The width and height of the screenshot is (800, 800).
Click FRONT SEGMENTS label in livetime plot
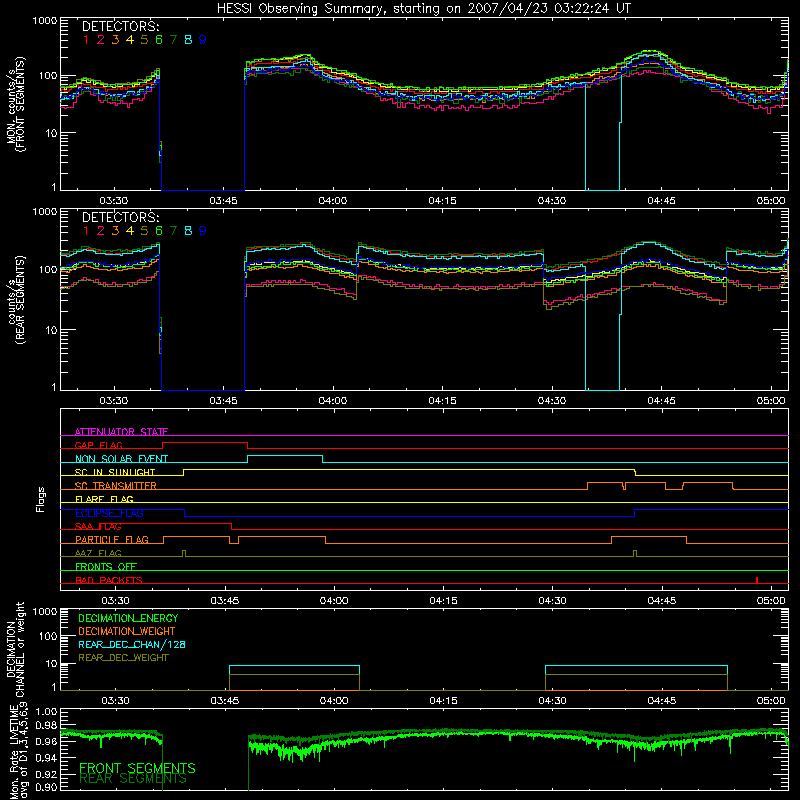137,767
